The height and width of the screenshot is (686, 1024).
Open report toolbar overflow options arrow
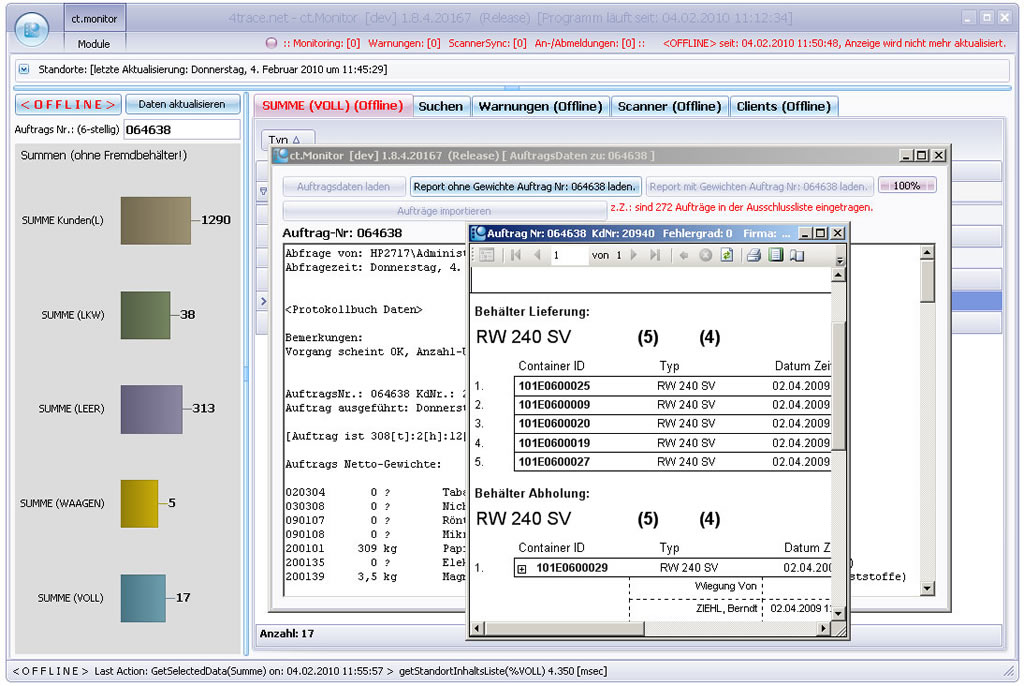840,258
